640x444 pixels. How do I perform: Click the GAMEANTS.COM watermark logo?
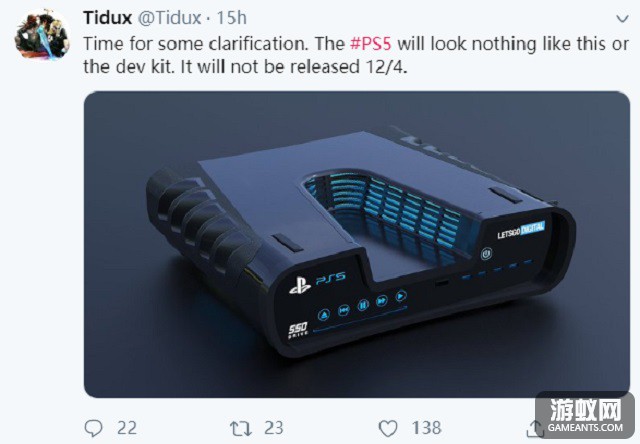coord(586,416)
